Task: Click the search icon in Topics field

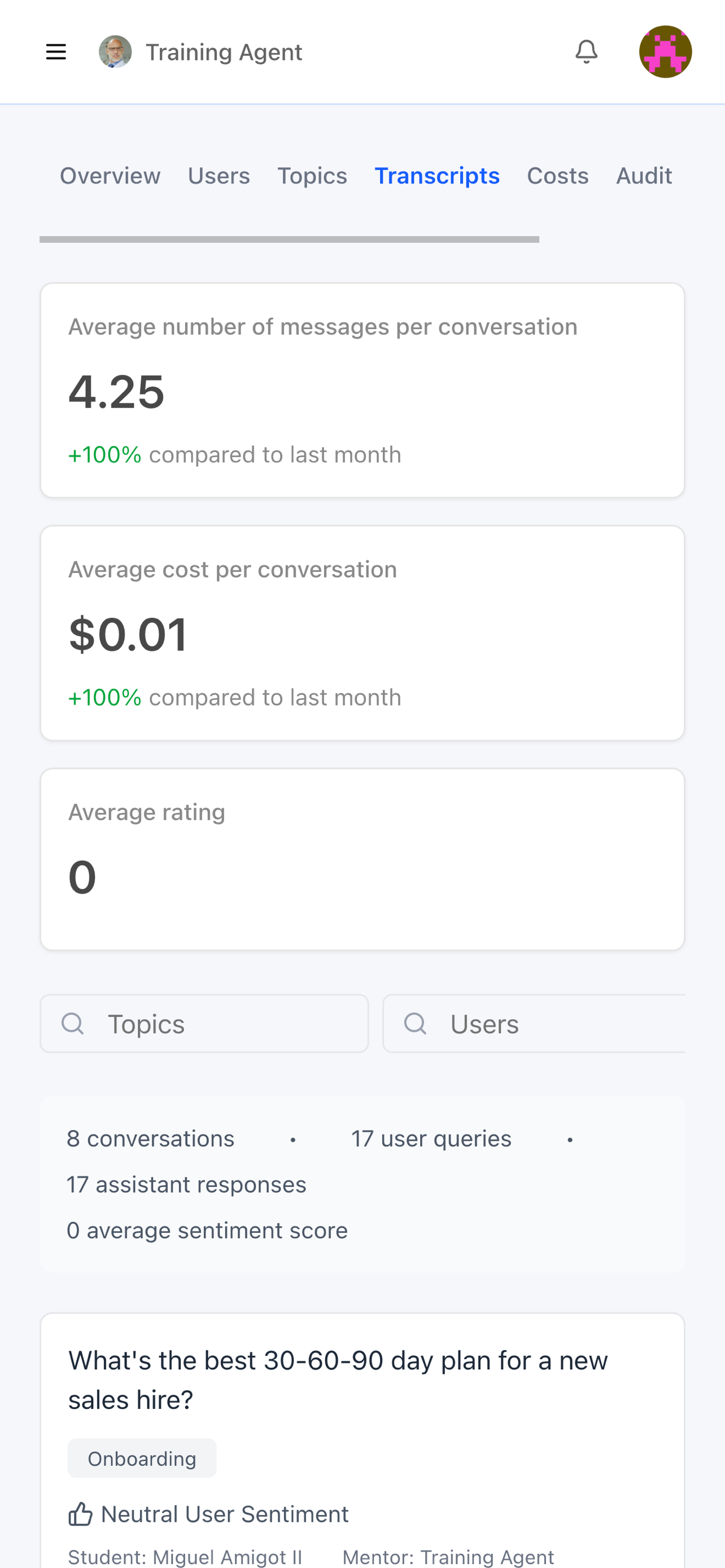Action: (x=73, y=1024)
